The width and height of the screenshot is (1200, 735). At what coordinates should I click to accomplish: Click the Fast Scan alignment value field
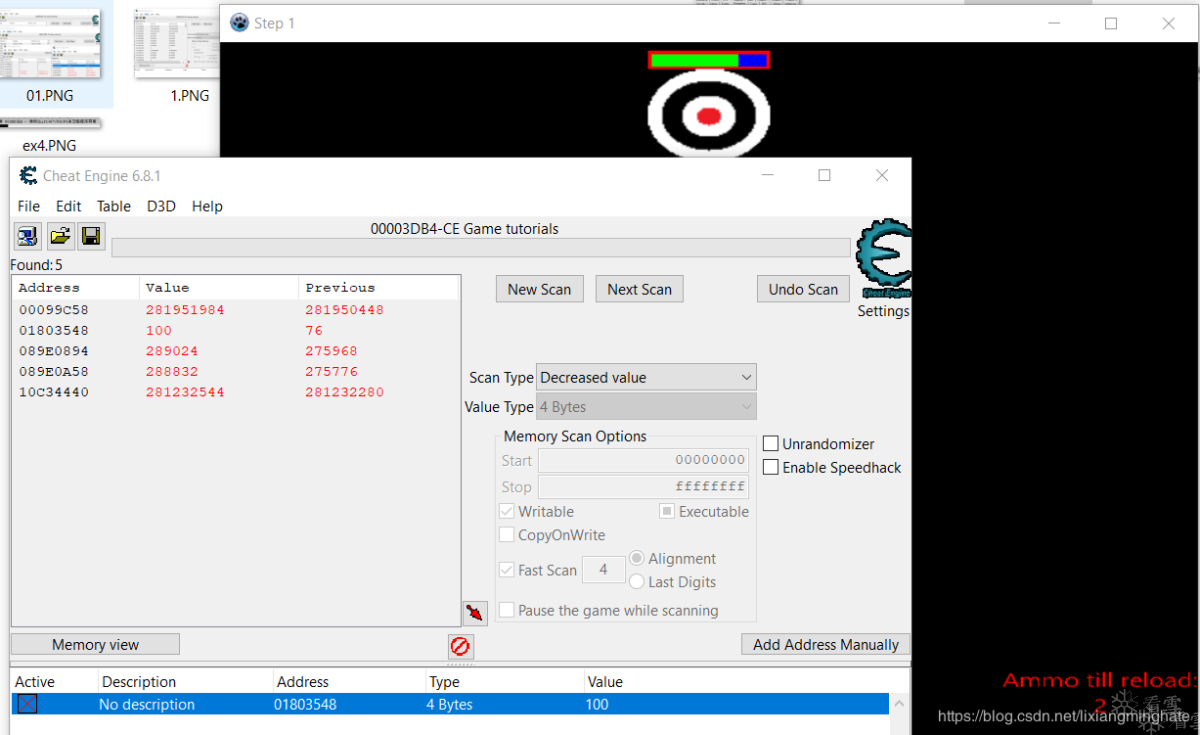tap(603, 570)
